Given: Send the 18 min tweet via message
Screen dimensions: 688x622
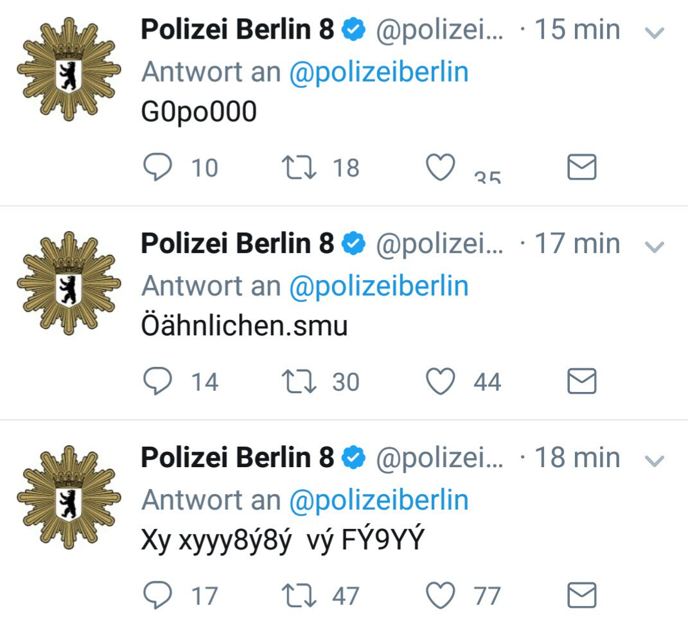Looking at the screenshot, I should (x=582, y=595).
